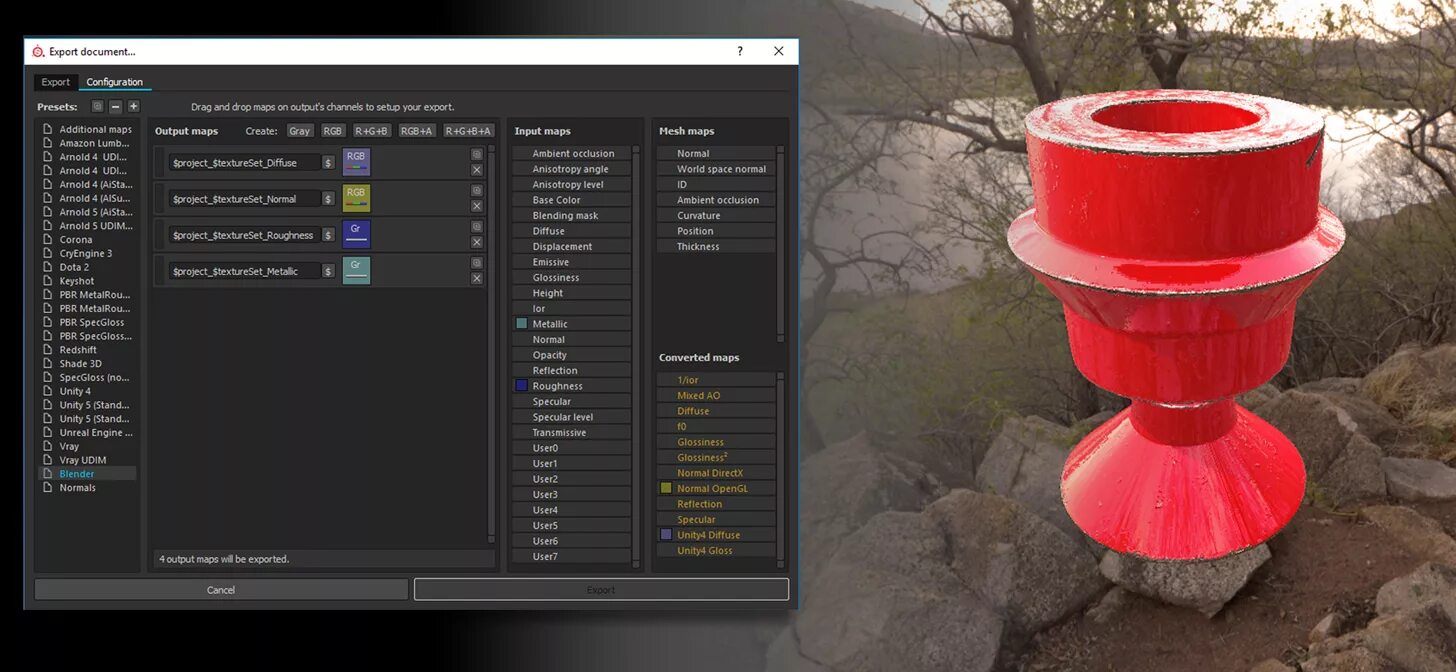The width and height of the screenshot is (1456, 672).
Task: Click the yellow RGB channel box of Normal output
Action: click(x=356, y=198)
